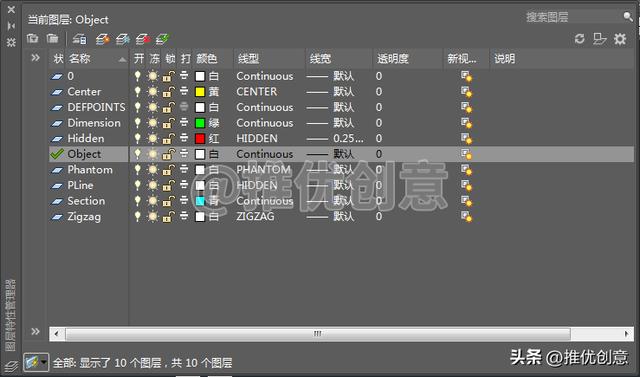640x377 pixels.
Task: Open the new group filter icon
Action: pyautogui.click(x=52, y=38)
